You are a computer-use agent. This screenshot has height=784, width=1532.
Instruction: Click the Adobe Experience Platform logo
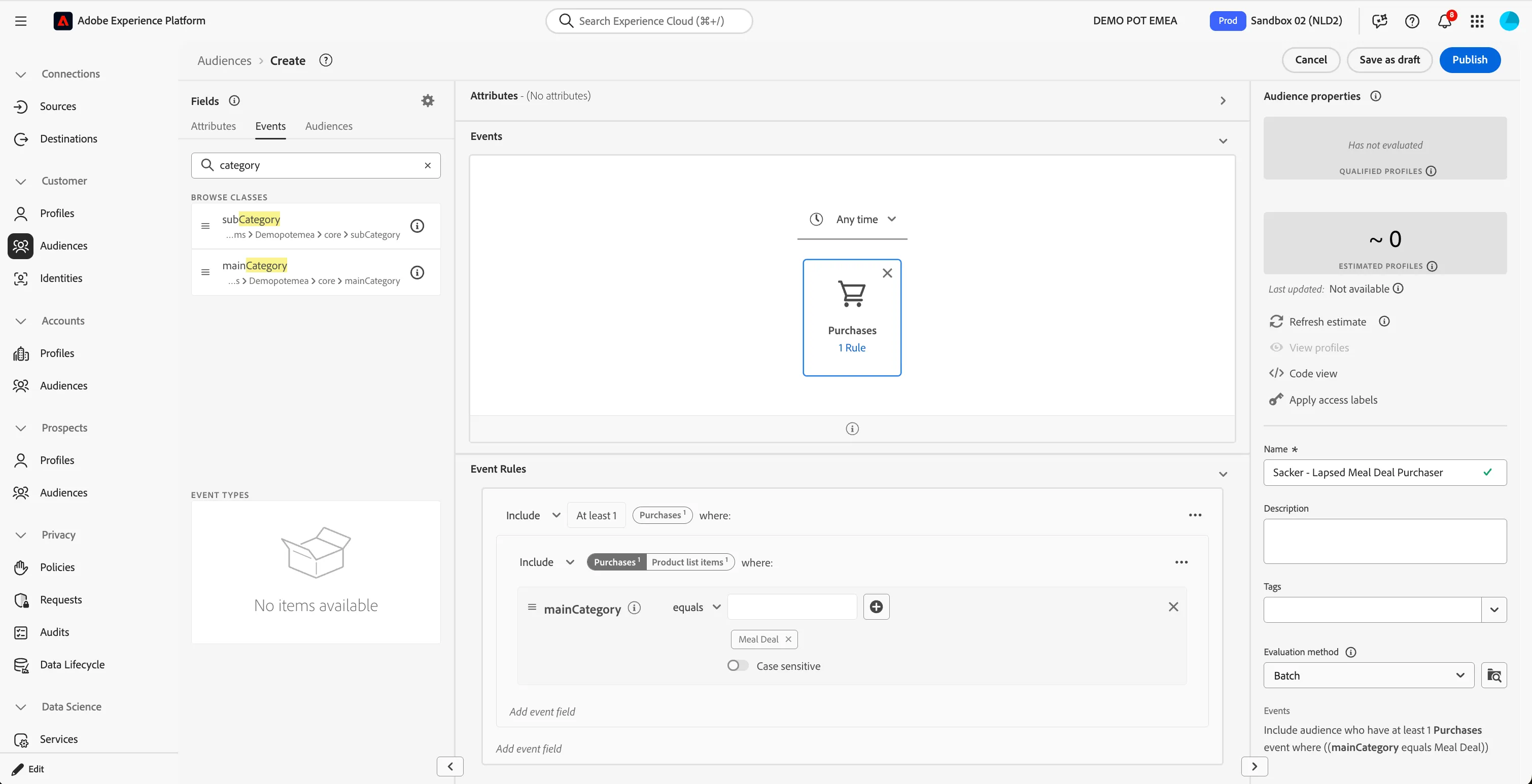62,21
